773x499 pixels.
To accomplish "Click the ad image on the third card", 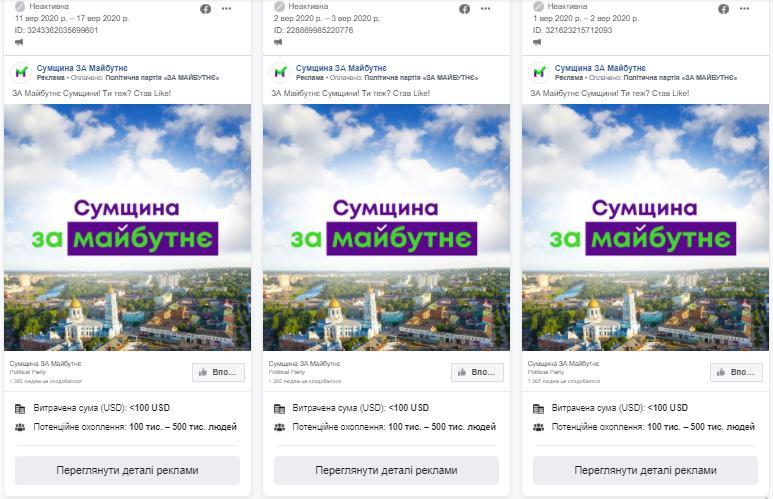I will coord(645,227).
